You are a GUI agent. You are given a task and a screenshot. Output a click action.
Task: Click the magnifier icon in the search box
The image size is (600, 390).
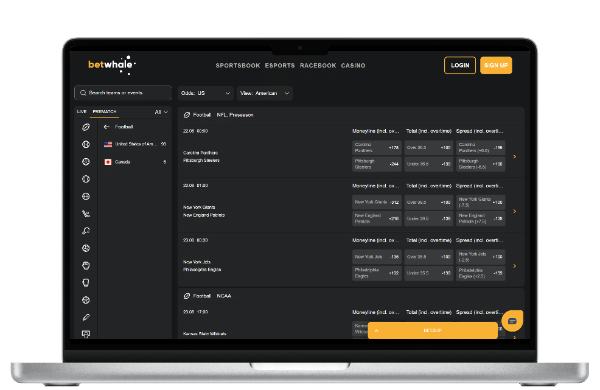coord(83,93)
